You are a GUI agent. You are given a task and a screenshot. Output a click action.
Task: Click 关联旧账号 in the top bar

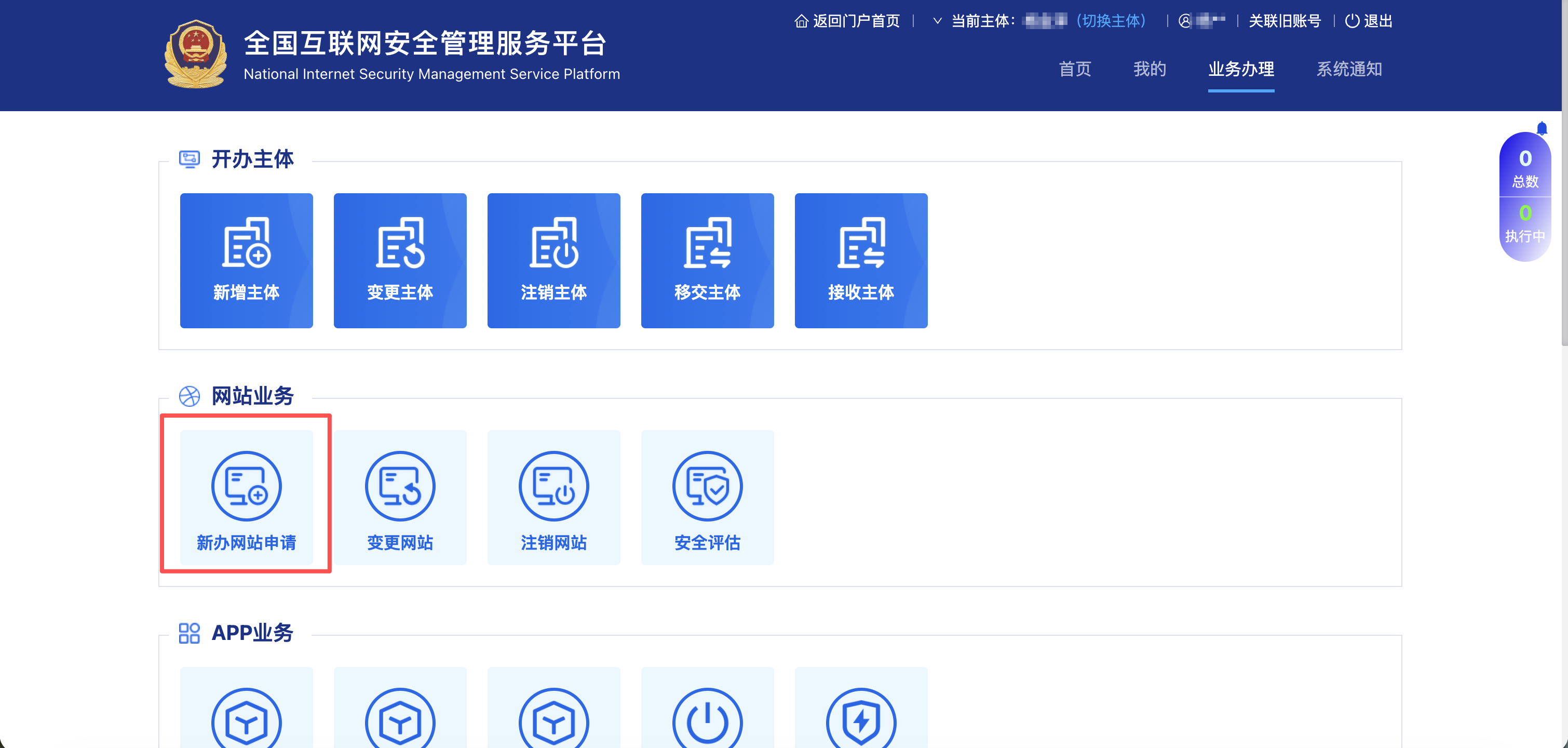[1285, 20]
